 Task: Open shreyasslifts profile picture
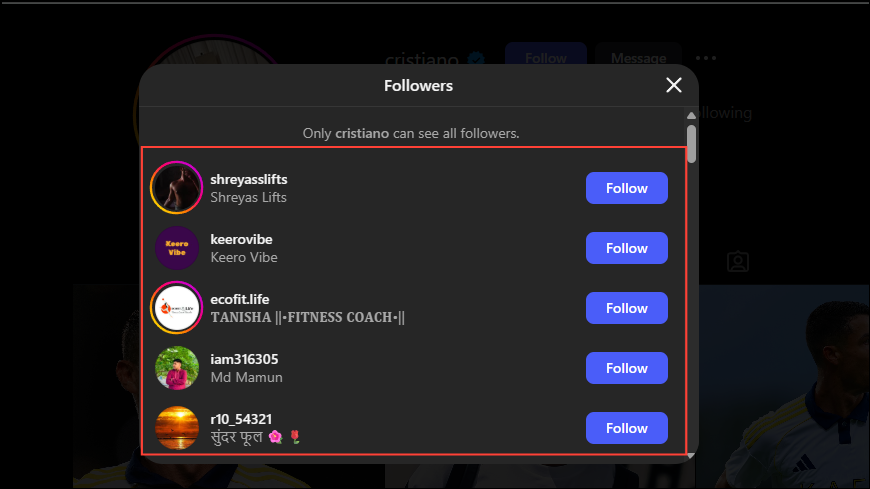[176, 188]
